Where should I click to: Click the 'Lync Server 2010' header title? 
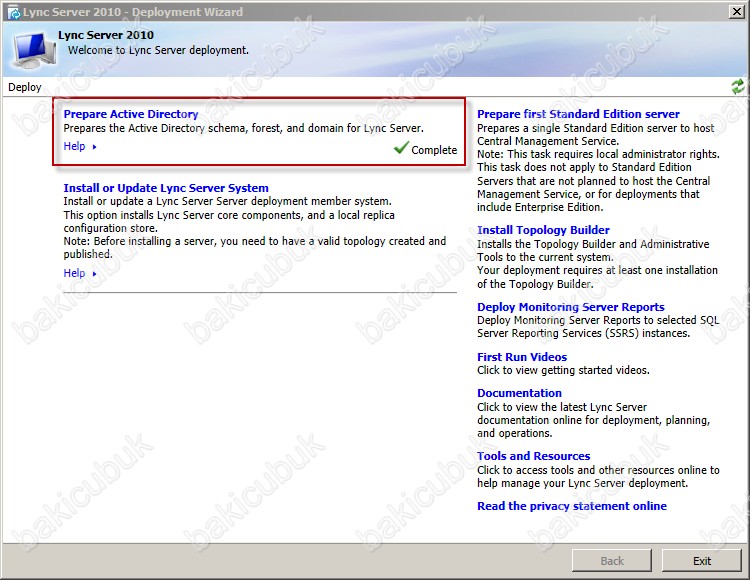[x=106, y=35]
